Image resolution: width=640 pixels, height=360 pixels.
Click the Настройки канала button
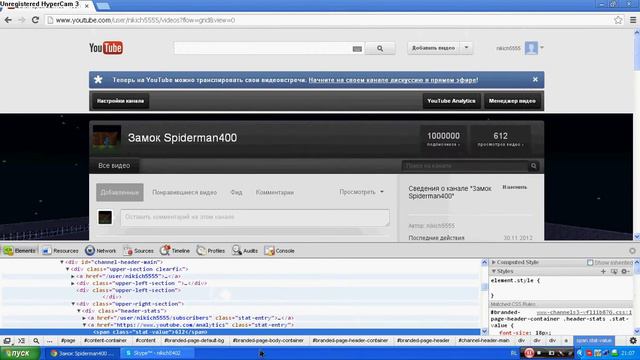120,101
